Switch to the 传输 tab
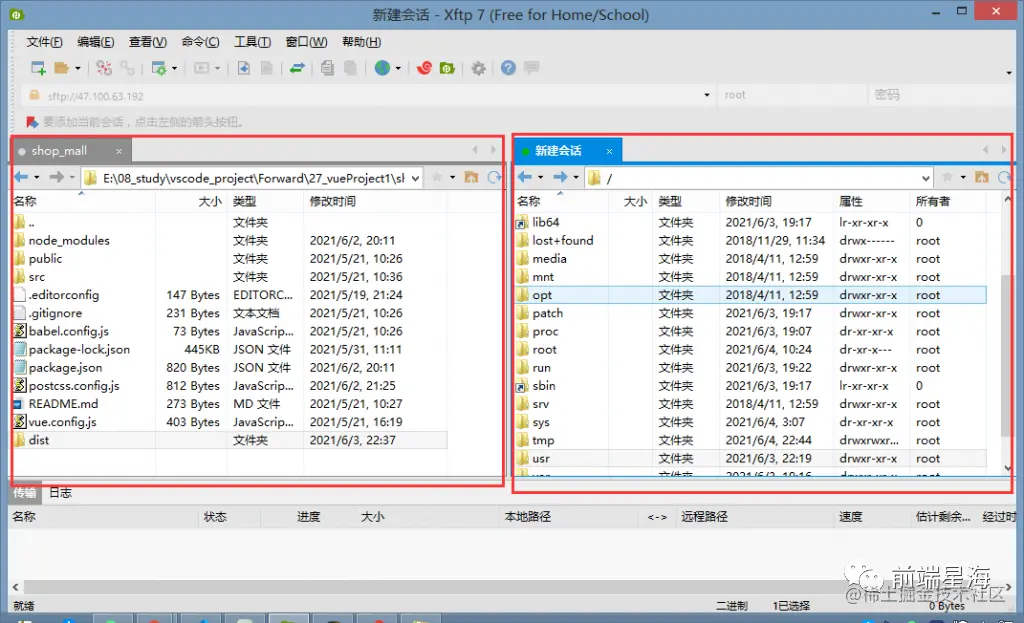The image size is (1024, 623). pos(25,492)
